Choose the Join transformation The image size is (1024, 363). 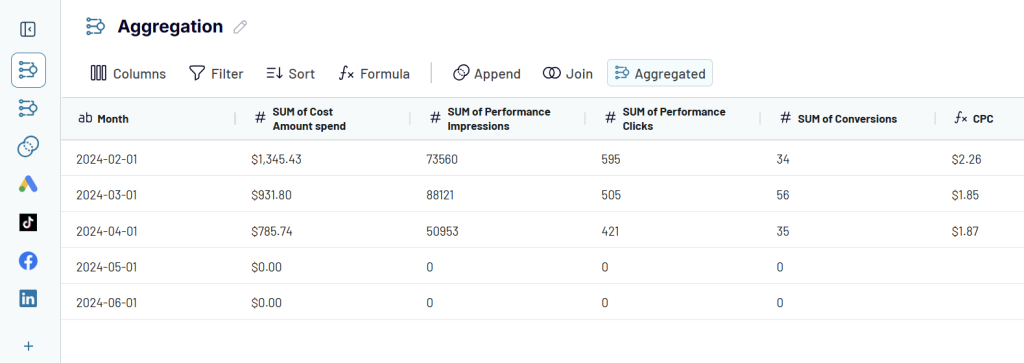pyautogui.click(x=568, y=73)
